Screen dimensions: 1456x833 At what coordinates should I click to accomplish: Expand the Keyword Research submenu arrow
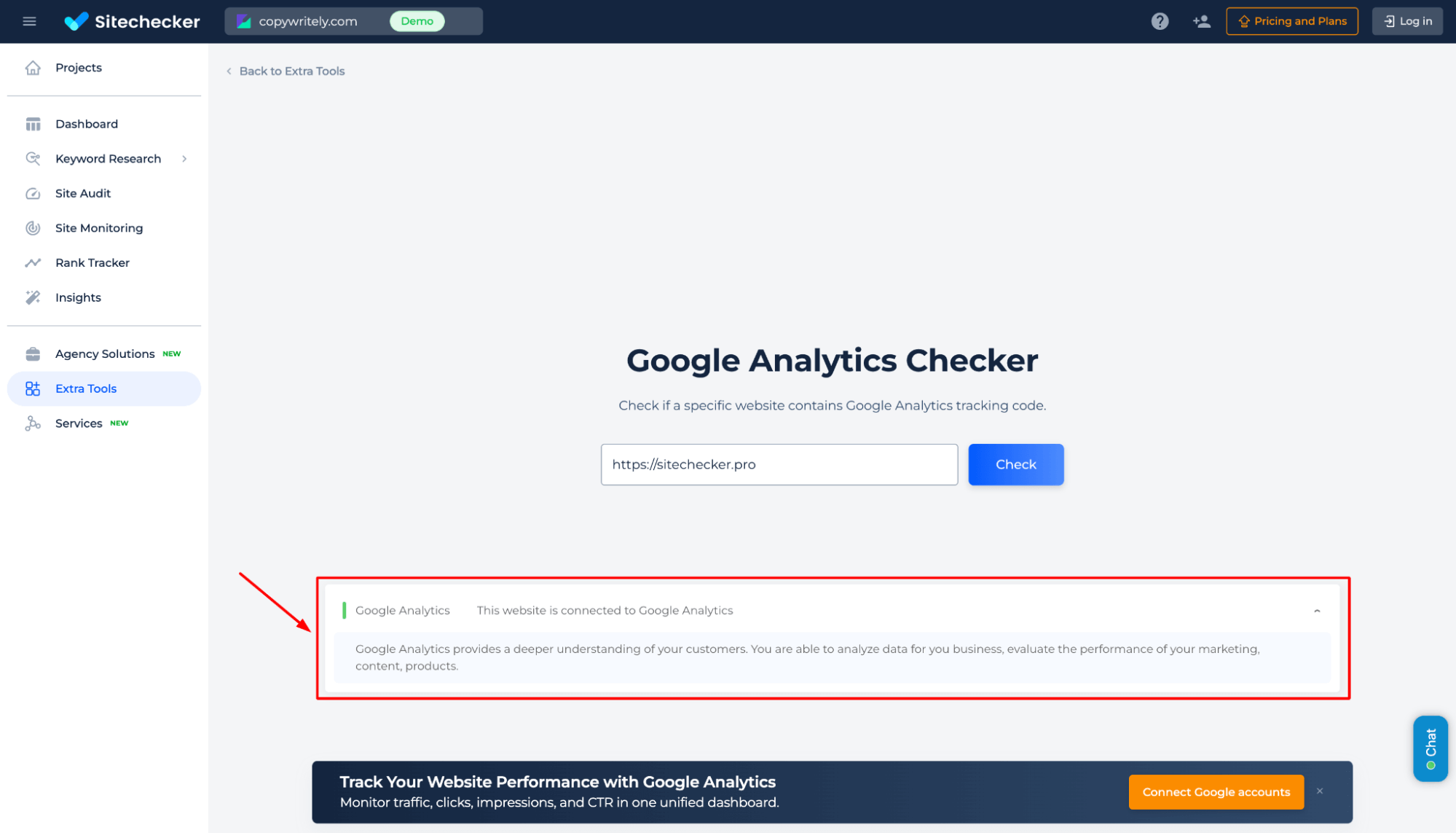tap(185, 158)
